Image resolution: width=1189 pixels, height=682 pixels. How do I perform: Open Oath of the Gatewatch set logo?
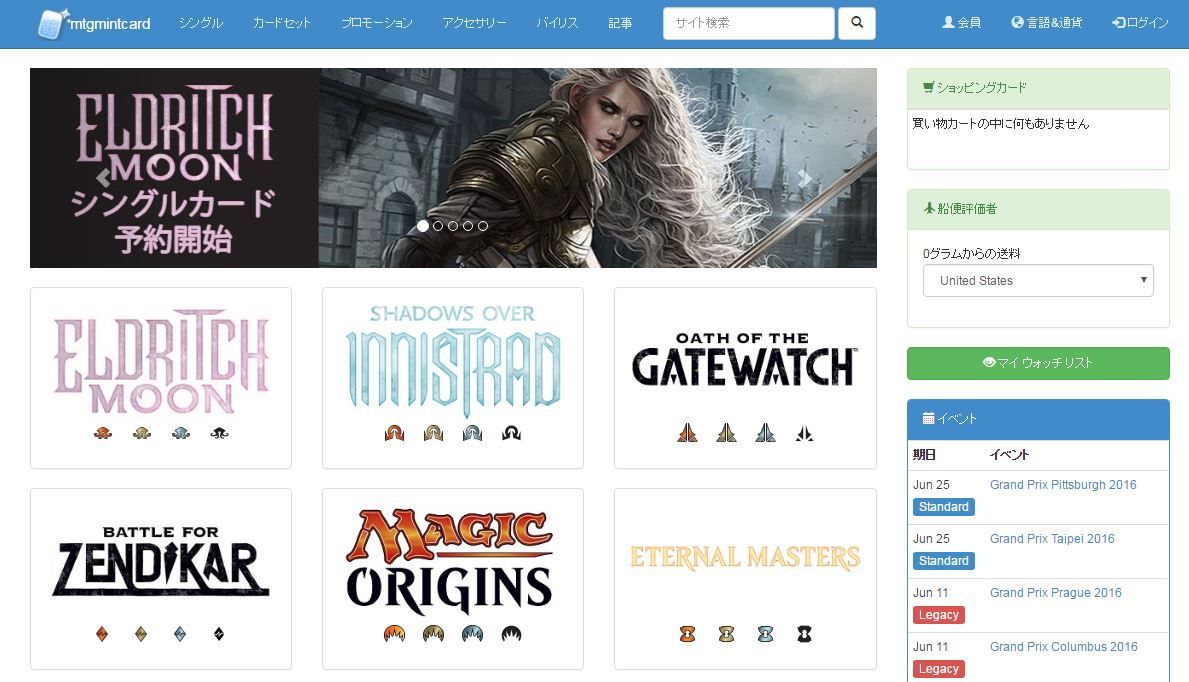pyautogui.click(x=745, y=360)
